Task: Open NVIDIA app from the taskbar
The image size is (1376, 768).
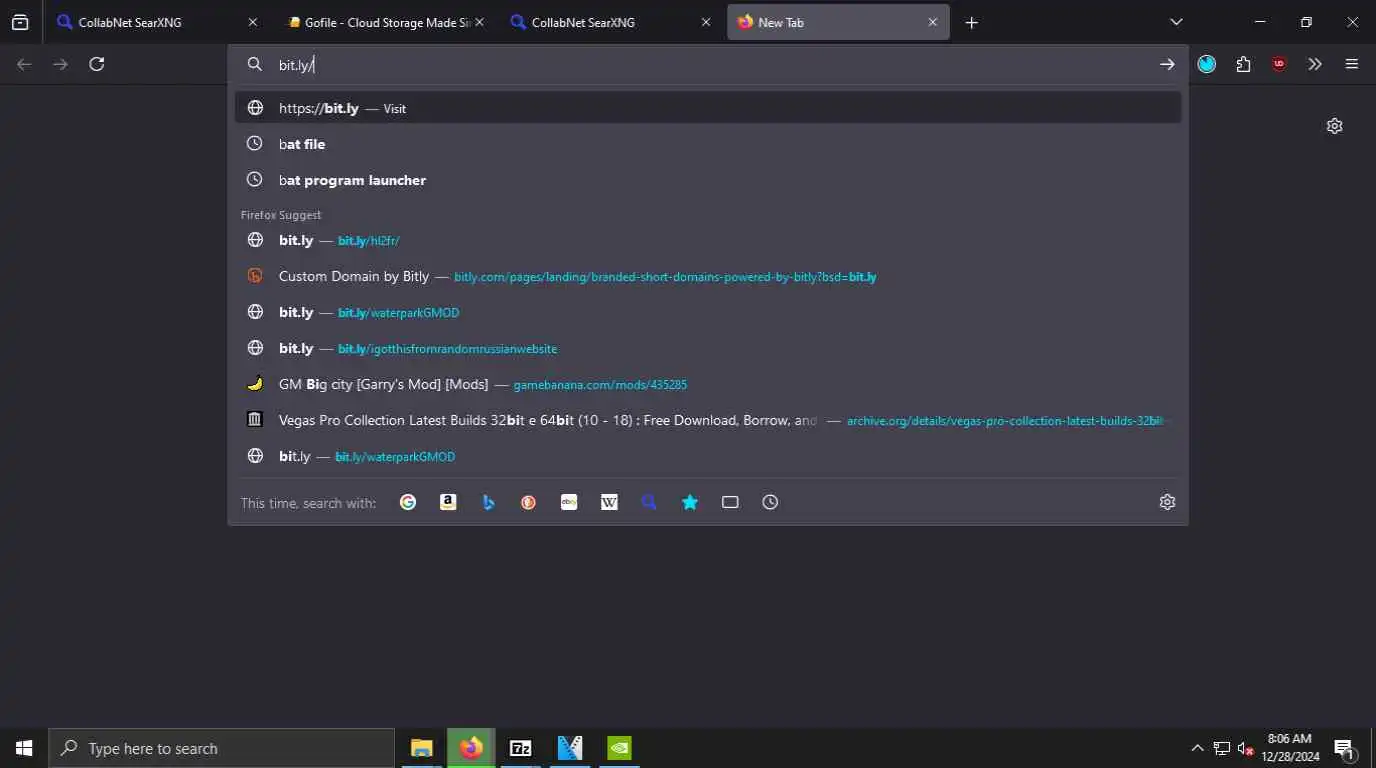Action: [x=619, y=748]
